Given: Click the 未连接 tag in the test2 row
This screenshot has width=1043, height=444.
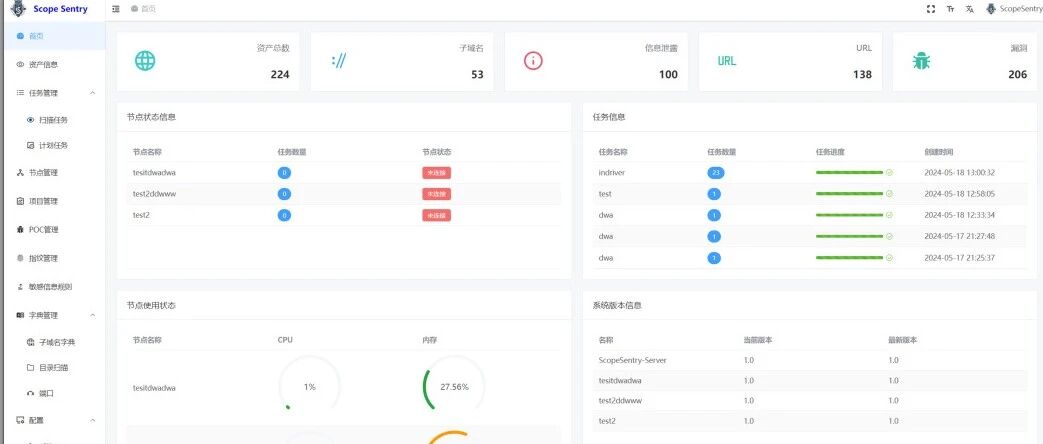Looking at the screenshot, I should click(436, 215).
